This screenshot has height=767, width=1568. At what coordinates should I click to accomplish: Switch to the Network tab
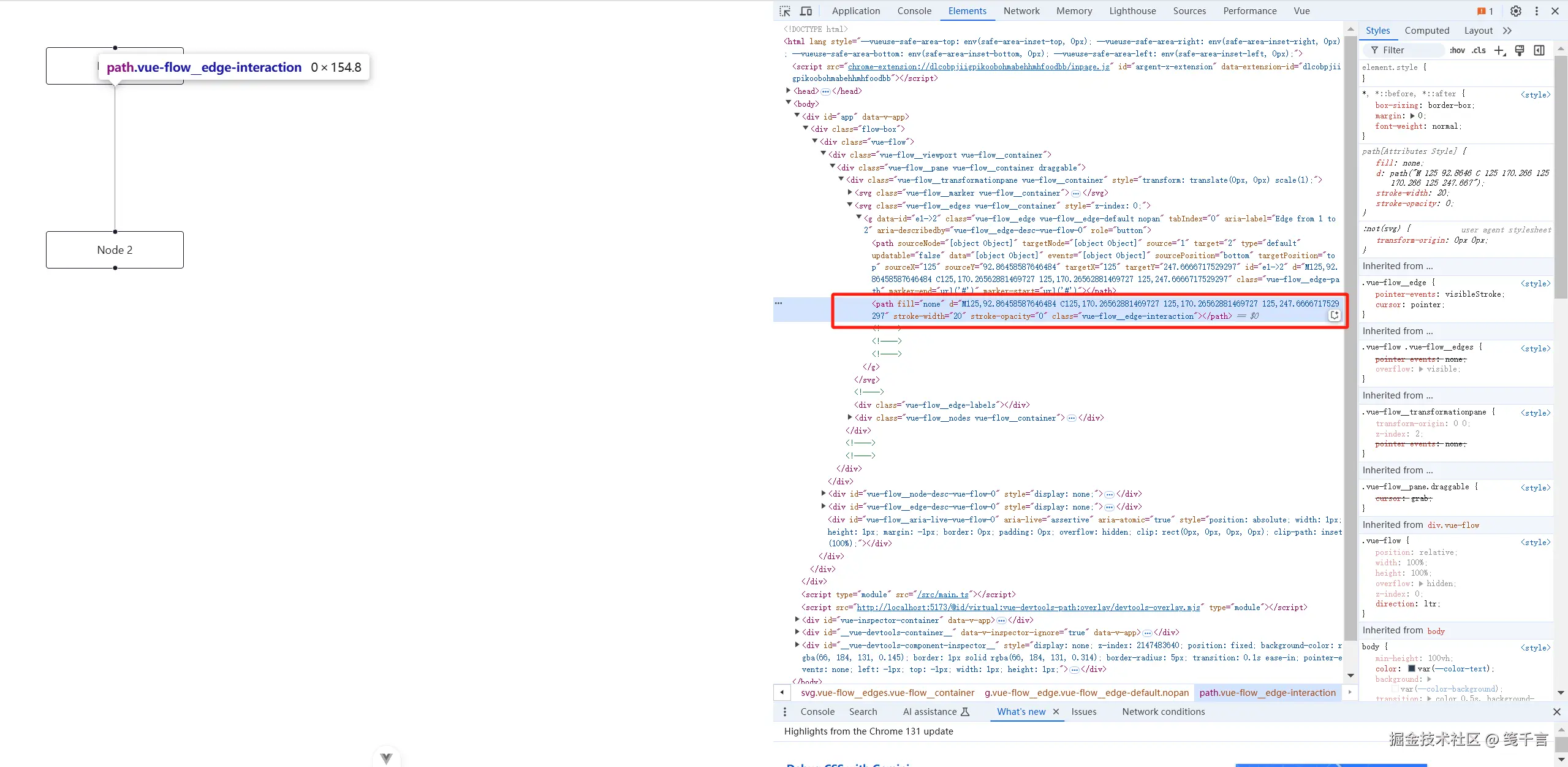pyautogui.click(x=1021, y=11)
